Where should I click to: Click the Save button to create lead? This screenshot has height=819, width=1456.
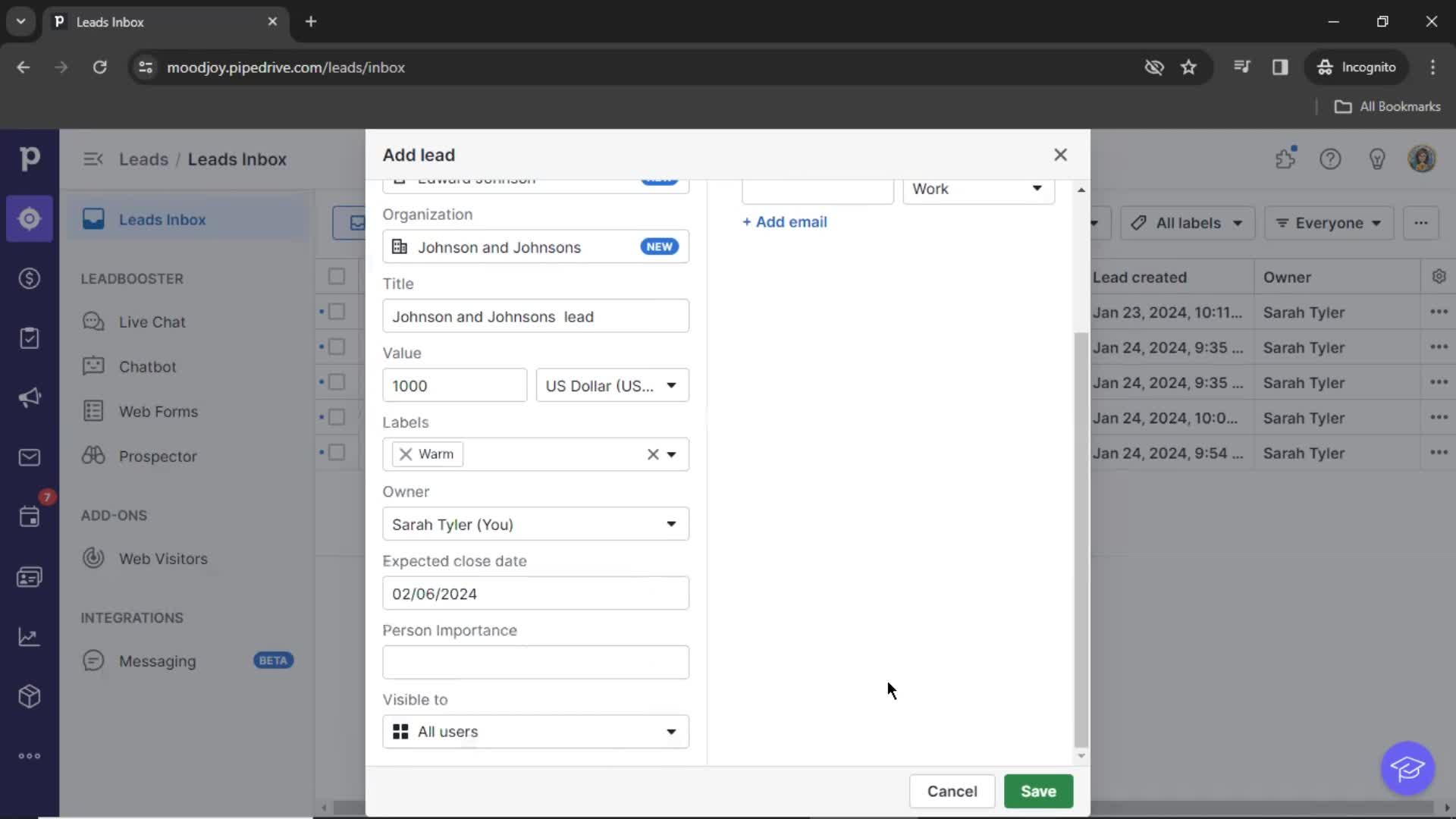[1038, 791]
